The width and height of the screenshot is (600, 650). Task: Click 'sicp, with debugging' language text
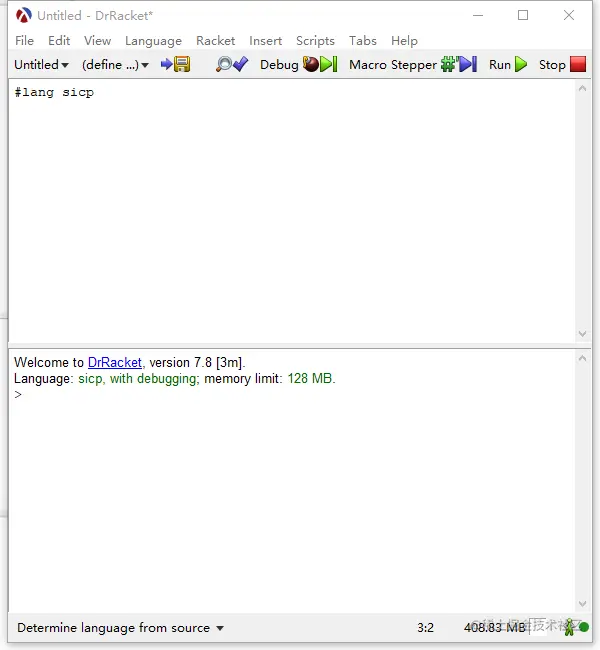tap(139, 378)
